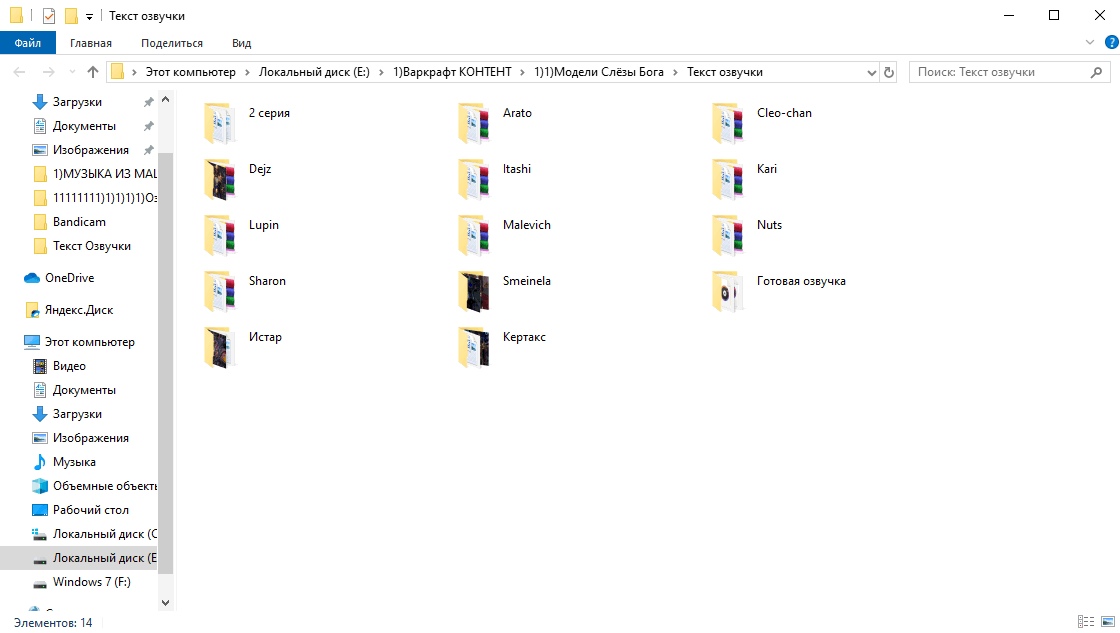This screenshot has width=1120, height=633.
Task: Open the Истар folder icon
Action: coord(219,347)
